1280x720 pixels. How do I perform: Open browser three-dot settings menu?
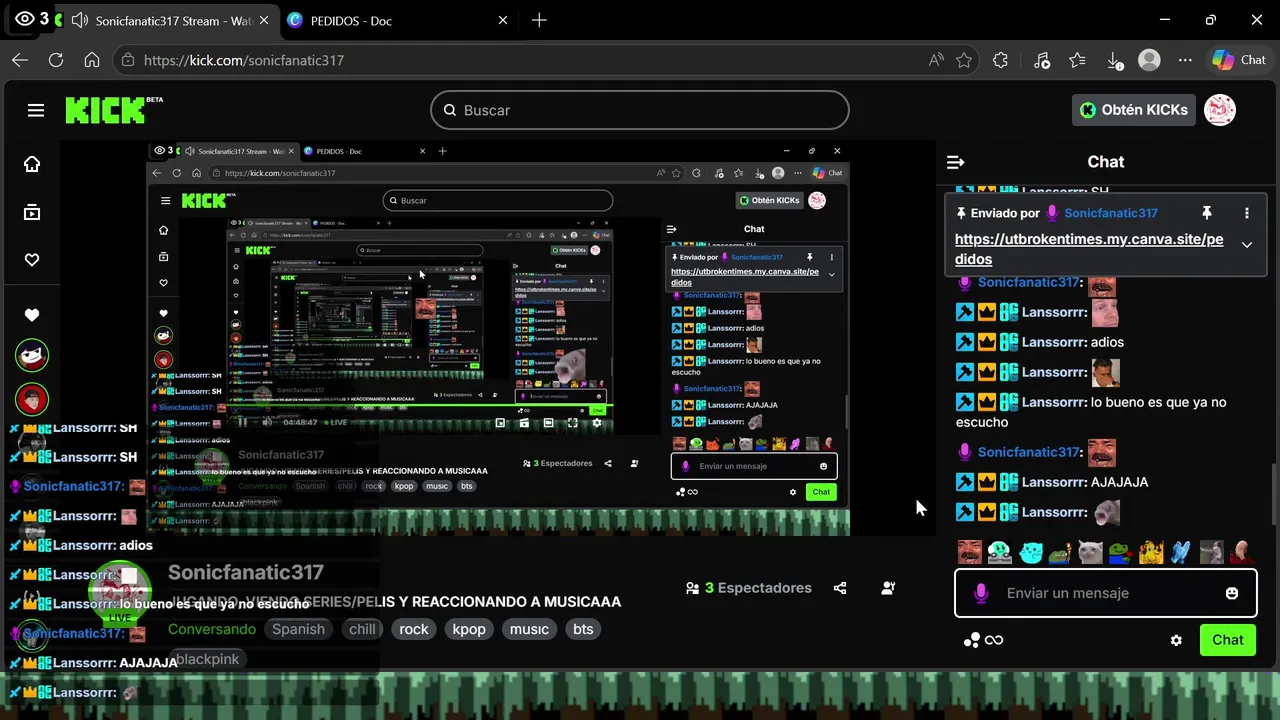[1185, 60]
